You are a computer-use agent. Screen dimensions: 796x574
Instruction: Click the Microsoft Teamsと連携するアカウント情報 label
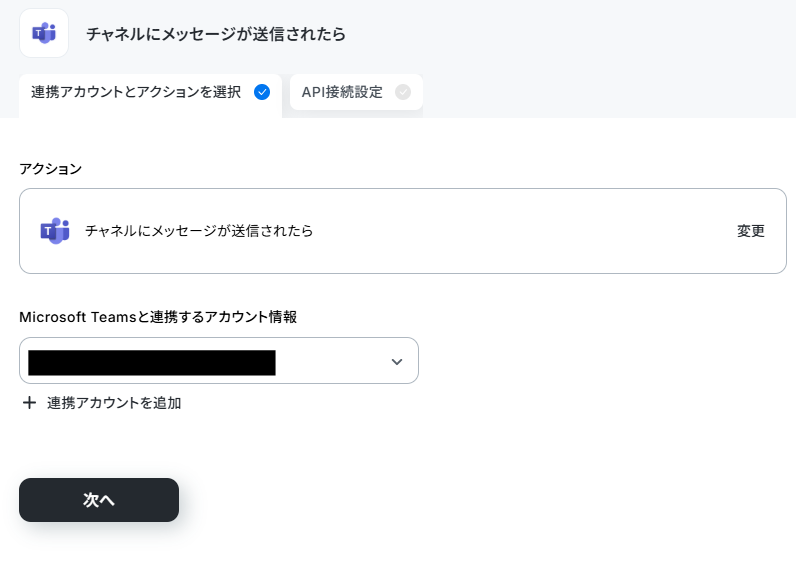click(x=158, y=317)
